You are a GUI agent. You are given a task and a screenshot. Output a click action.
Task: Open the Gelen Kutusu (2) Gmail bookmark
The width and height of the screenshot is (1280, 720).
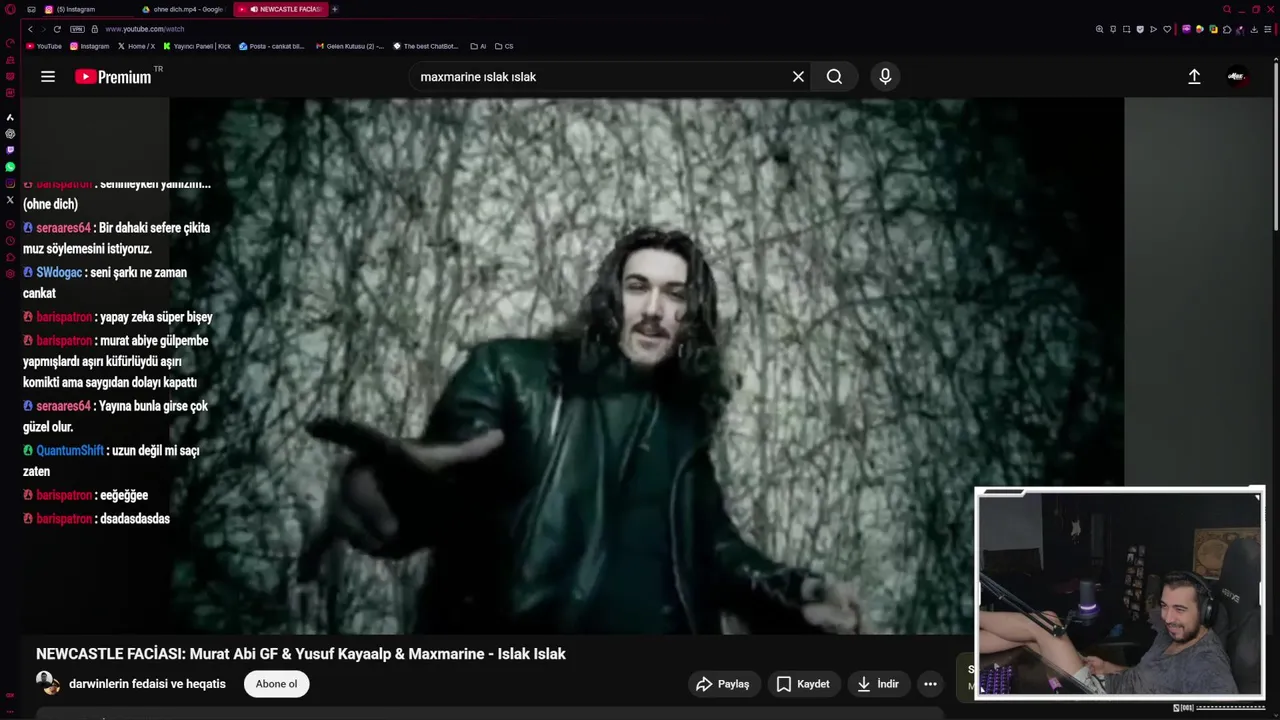(x=350, y=46)
